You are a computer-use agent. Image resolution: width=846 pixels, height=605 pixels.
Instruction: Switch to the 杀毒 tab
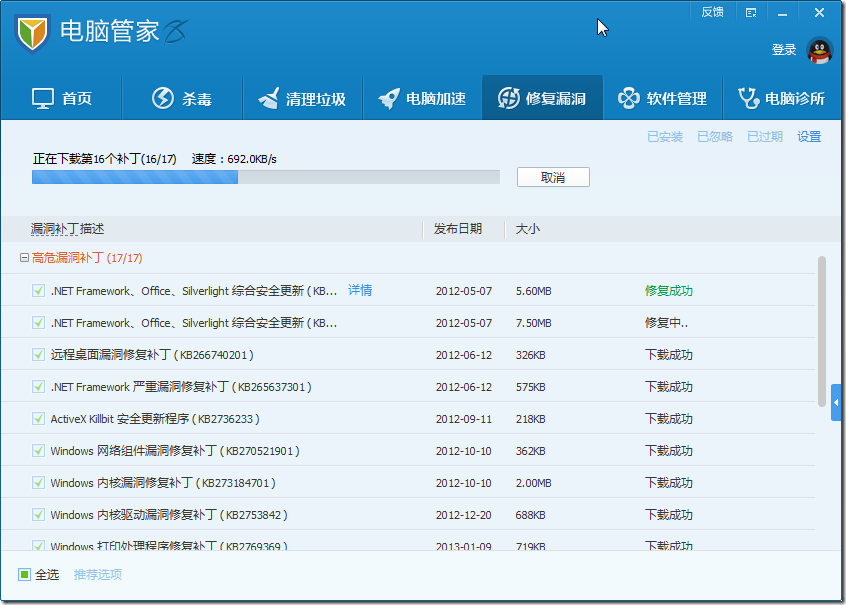(x=182, y=98)
